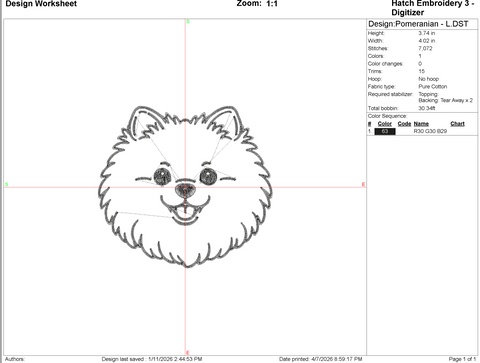This screenshot has height=363, width=480.
Task: Click the black color swatch numbered 63
Action: (385, 131)
